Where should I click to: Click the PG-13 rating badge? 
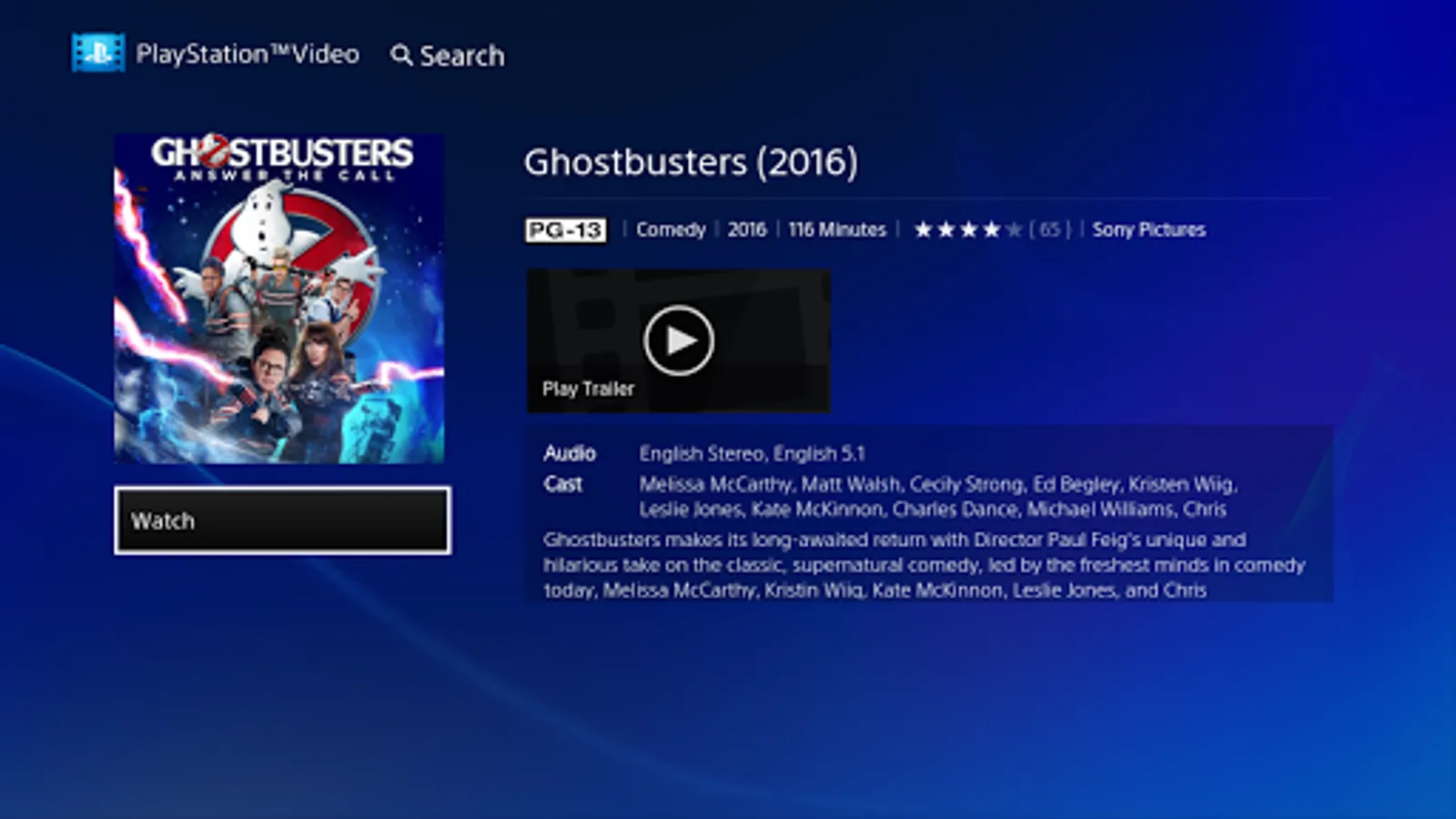coord(565,230)
